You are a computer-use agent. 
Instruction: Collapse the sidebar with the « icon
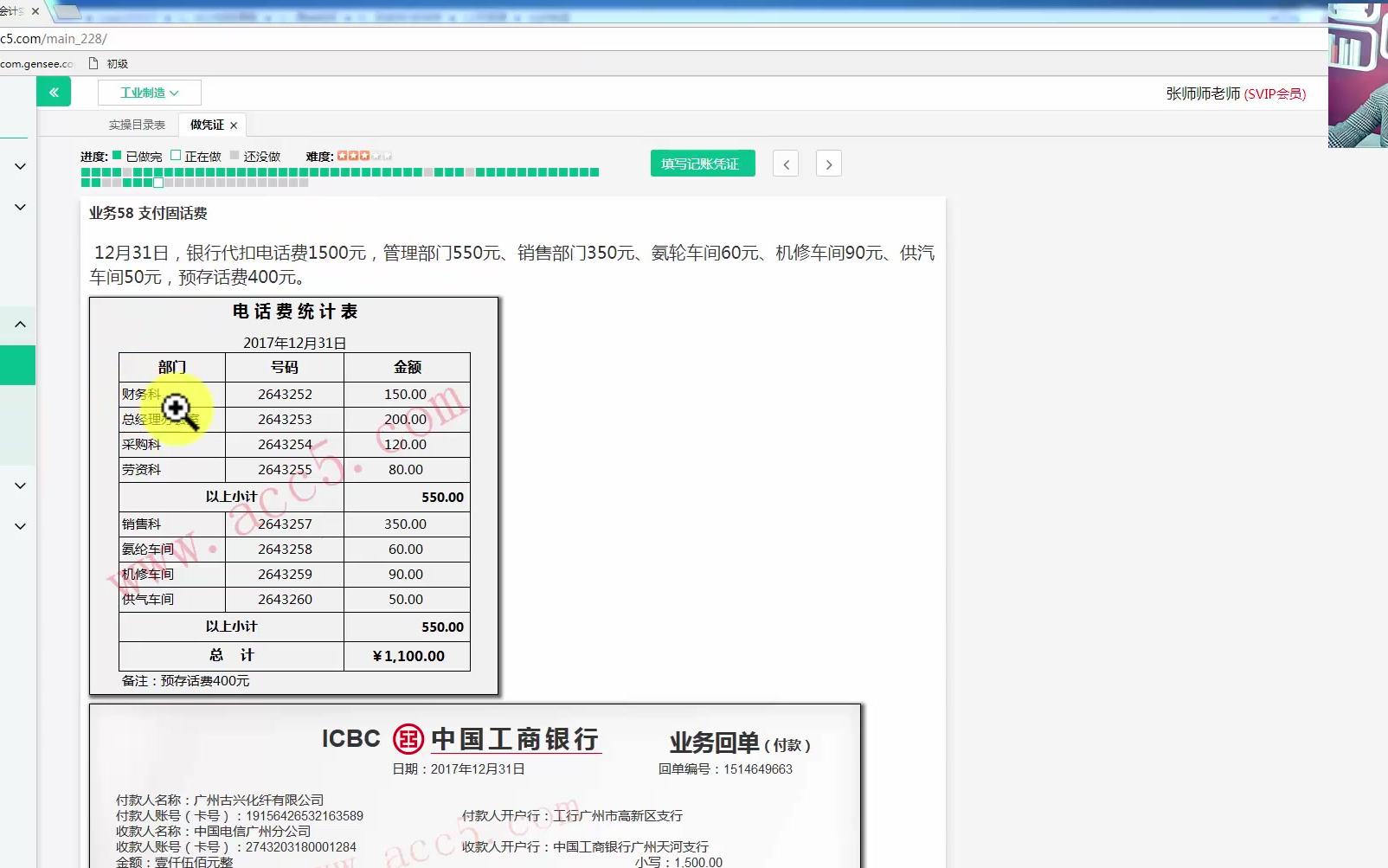pyautogui.click(x=54, y=92)
